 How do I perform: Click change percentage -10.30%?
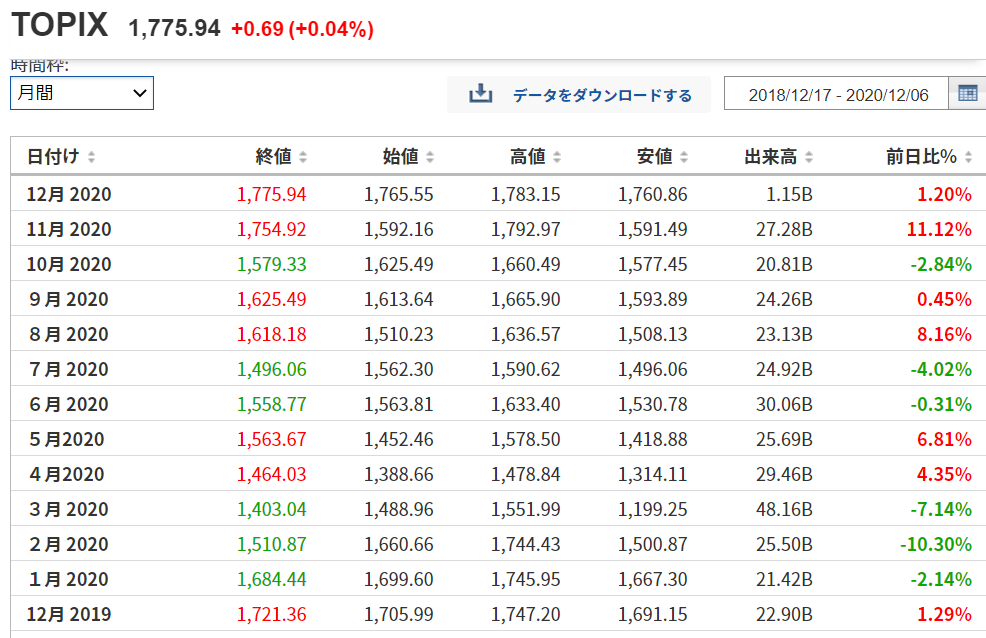[x=936, y=544]
